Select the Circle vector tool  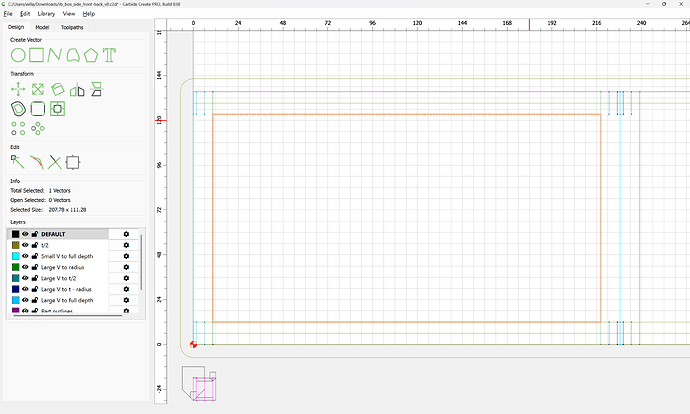(x=17, y=53)
